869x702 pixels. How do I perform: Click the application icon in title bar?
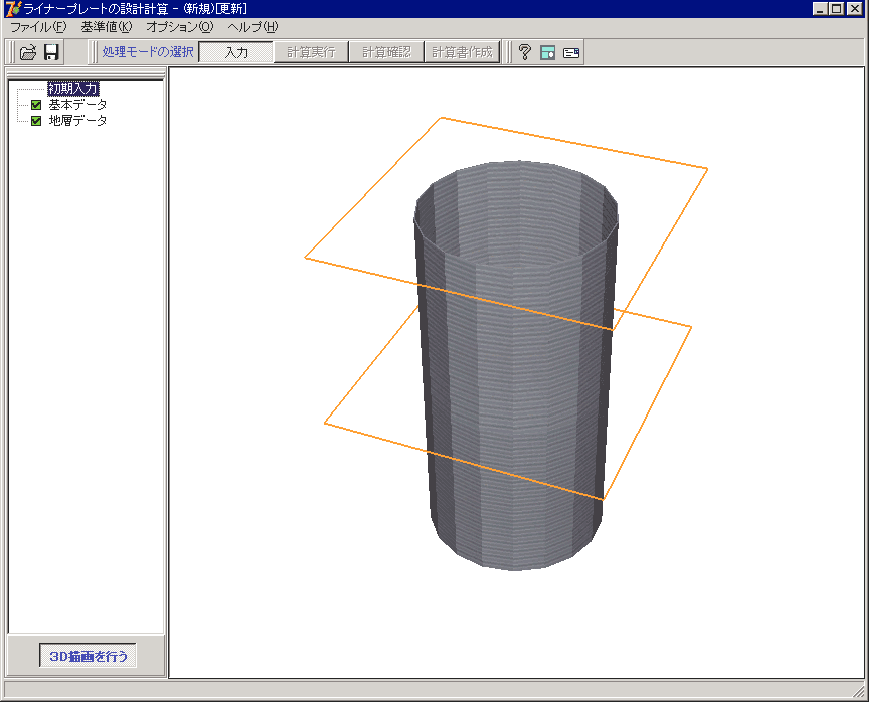pyautogui.click(x=12, y=8)
